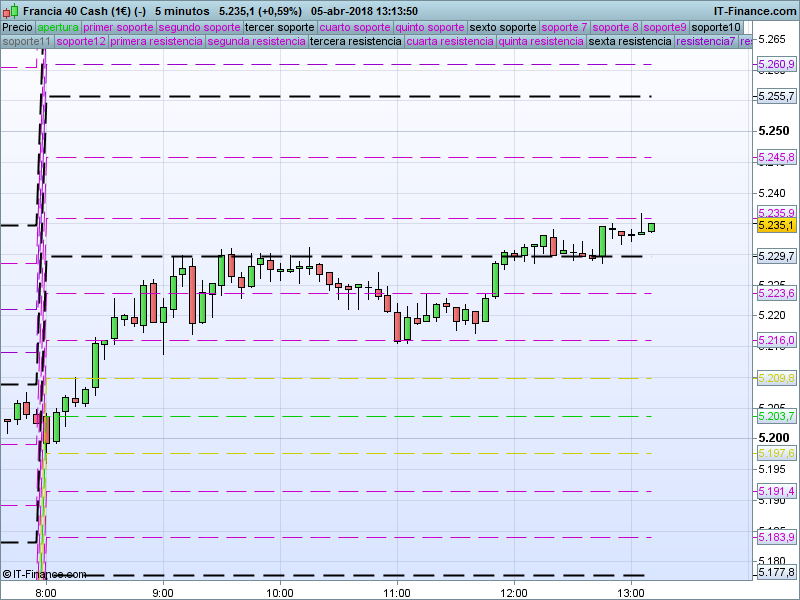Click the sexta resistencia label
Image resolution: width=800 pixels, height=600 pixels.
pyautogui.click(x=630, y=41)
